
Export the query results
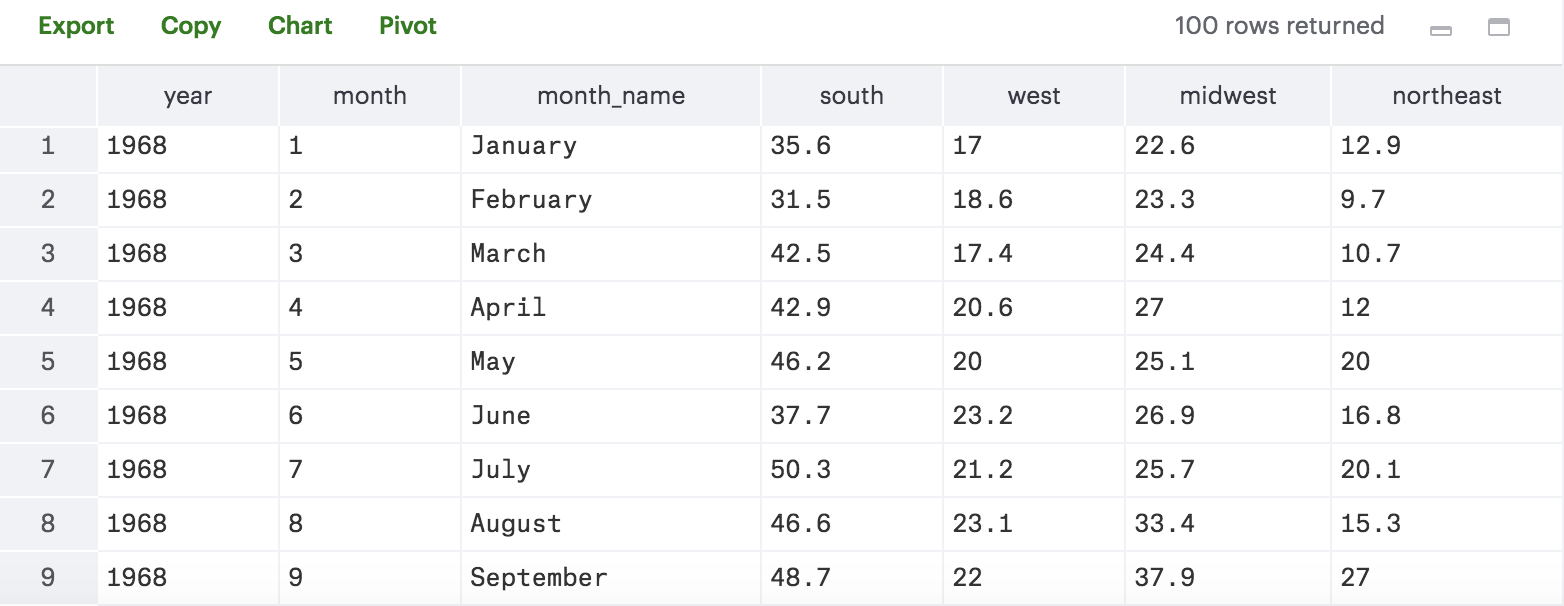click(77, 26)
